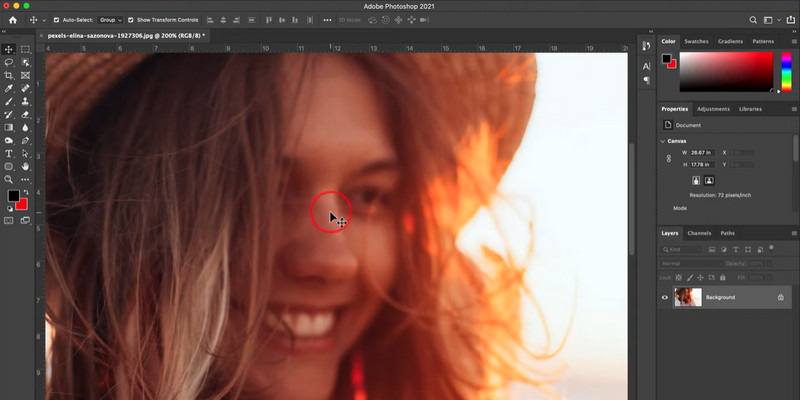This screenshot has width=800, height=400.
Task: Switch to the Paths tab
Action: pos(728,233)
